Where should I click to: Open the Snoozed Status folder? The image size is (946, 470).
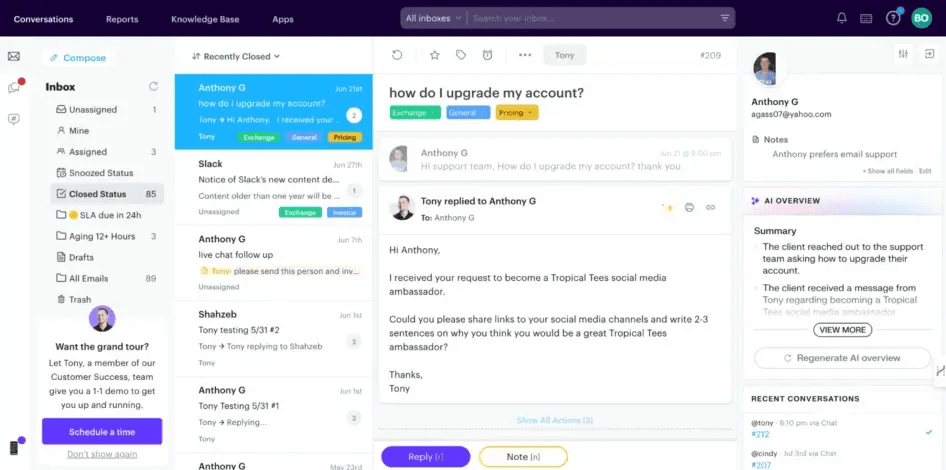click(x=107, y=173)
